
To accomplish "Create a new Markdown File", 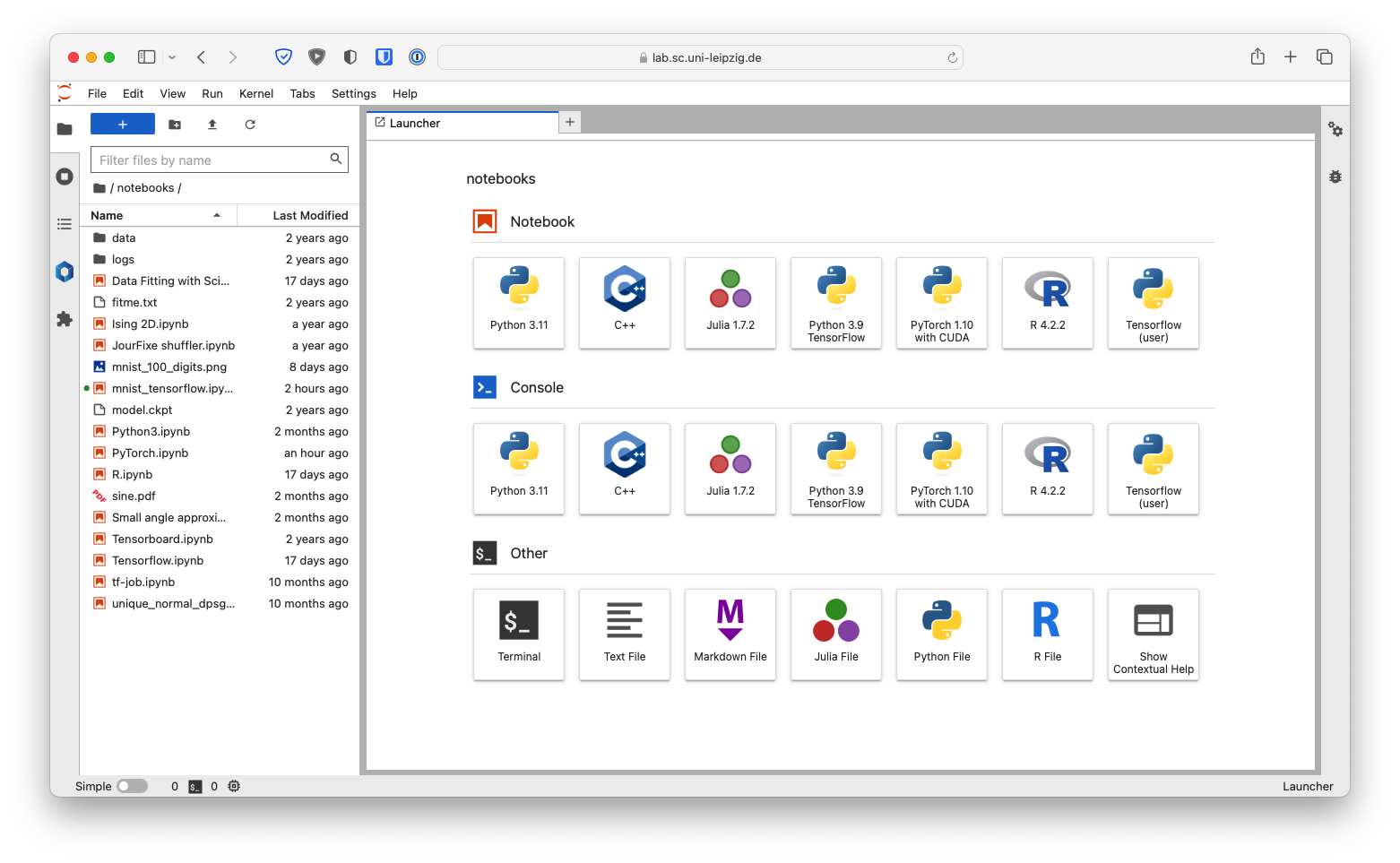I will click(730, 634).
